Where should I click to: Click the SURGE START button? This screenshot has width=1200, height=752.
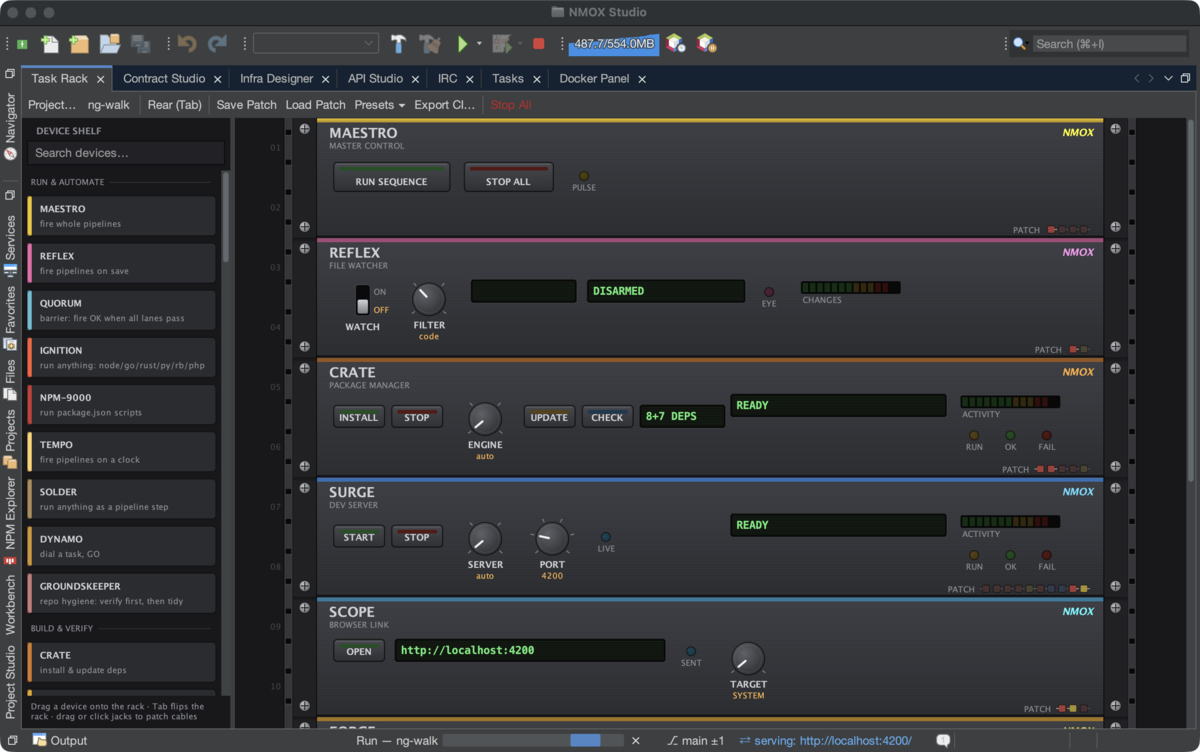click(358, 536)
